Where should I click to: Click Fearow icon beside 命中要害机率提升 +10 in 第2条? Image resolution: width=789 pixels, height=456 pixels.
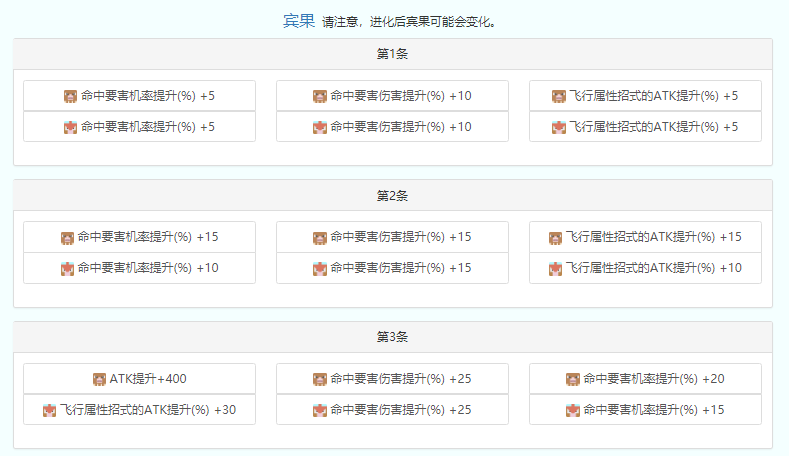click(x=67, y=269)
